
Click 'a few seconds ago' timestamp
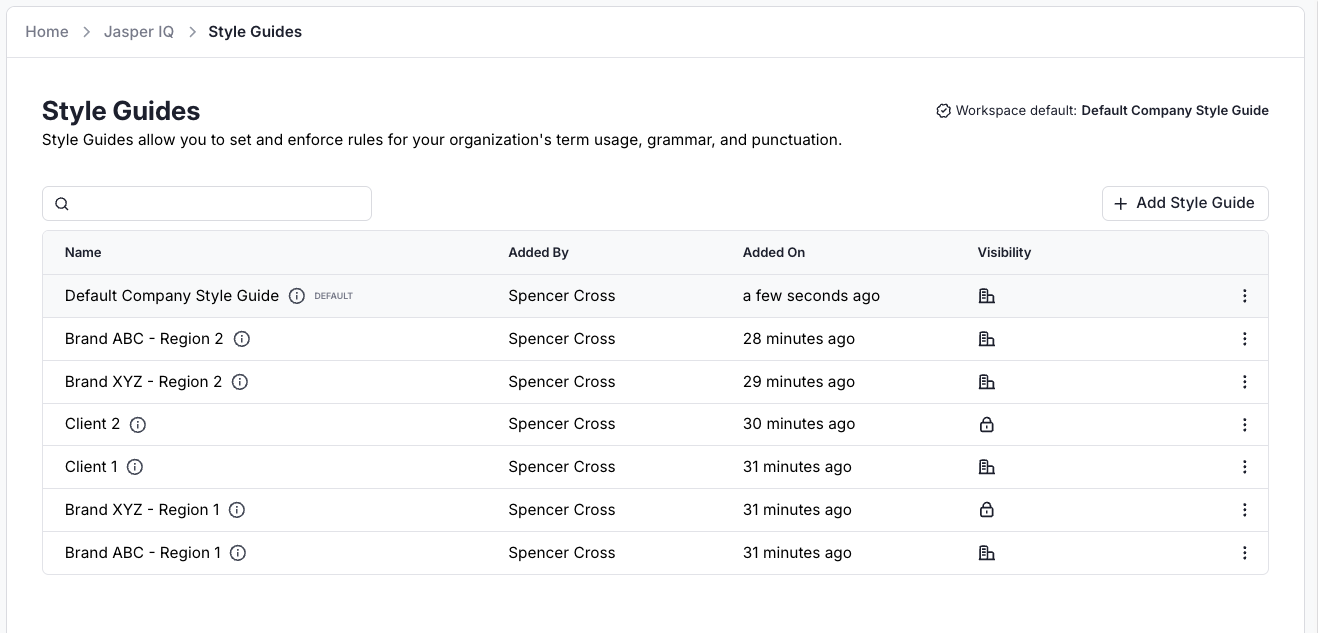click(811, 296)
